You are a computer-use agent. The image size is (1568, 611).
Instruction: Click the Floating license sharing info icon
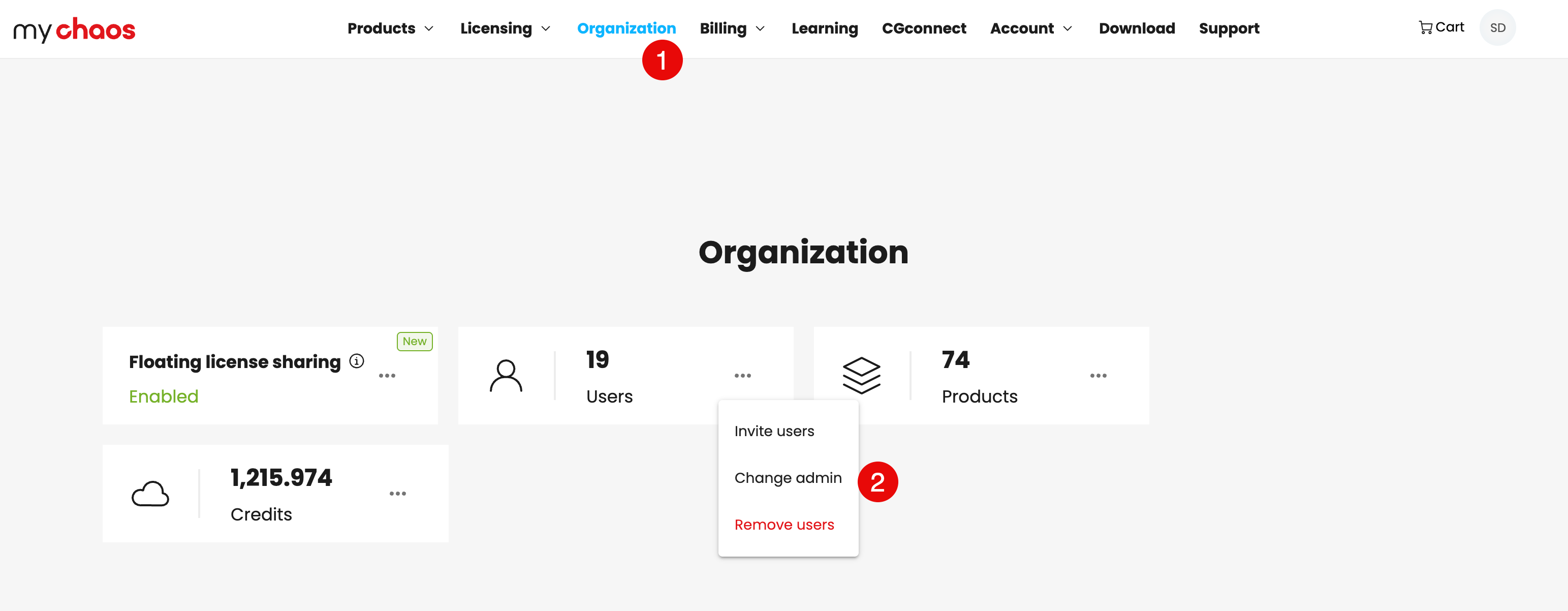click(x=357, y=361)
